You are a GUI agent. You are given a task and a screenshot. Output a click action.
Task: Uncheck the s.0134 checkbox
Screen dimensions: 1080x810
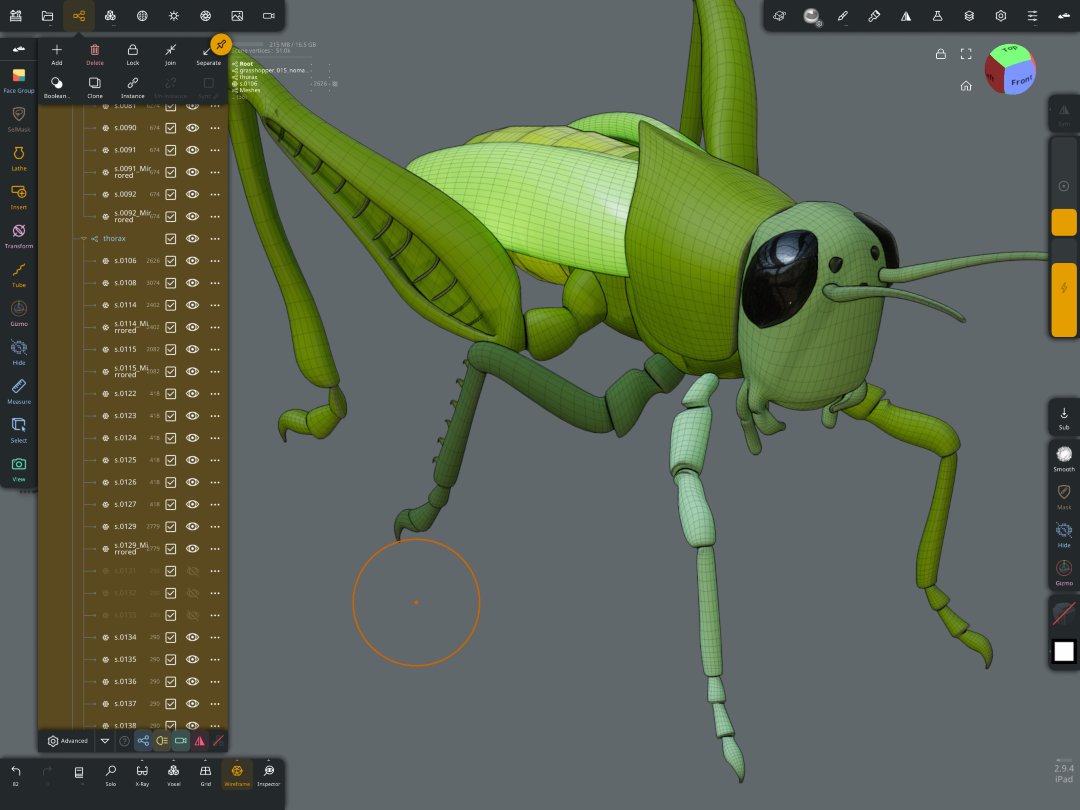(171, 637)
